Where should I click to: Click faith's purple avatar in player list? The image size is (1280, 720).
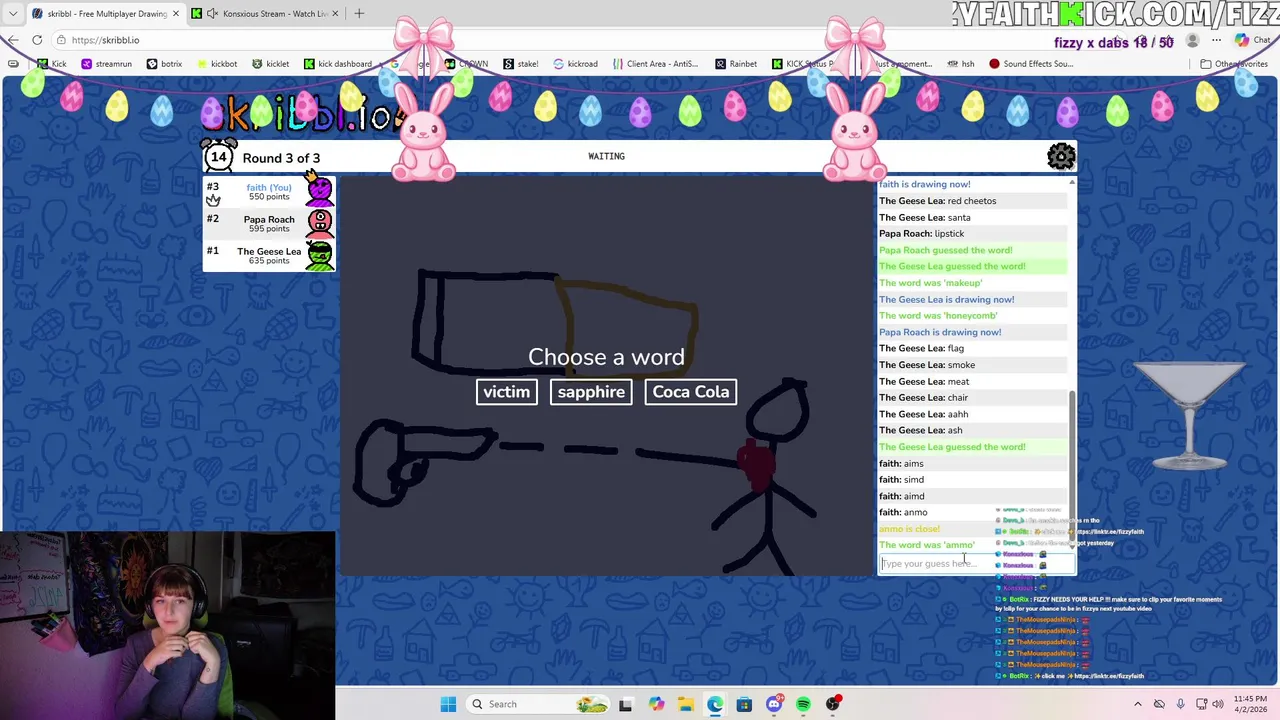click(319, 190)
